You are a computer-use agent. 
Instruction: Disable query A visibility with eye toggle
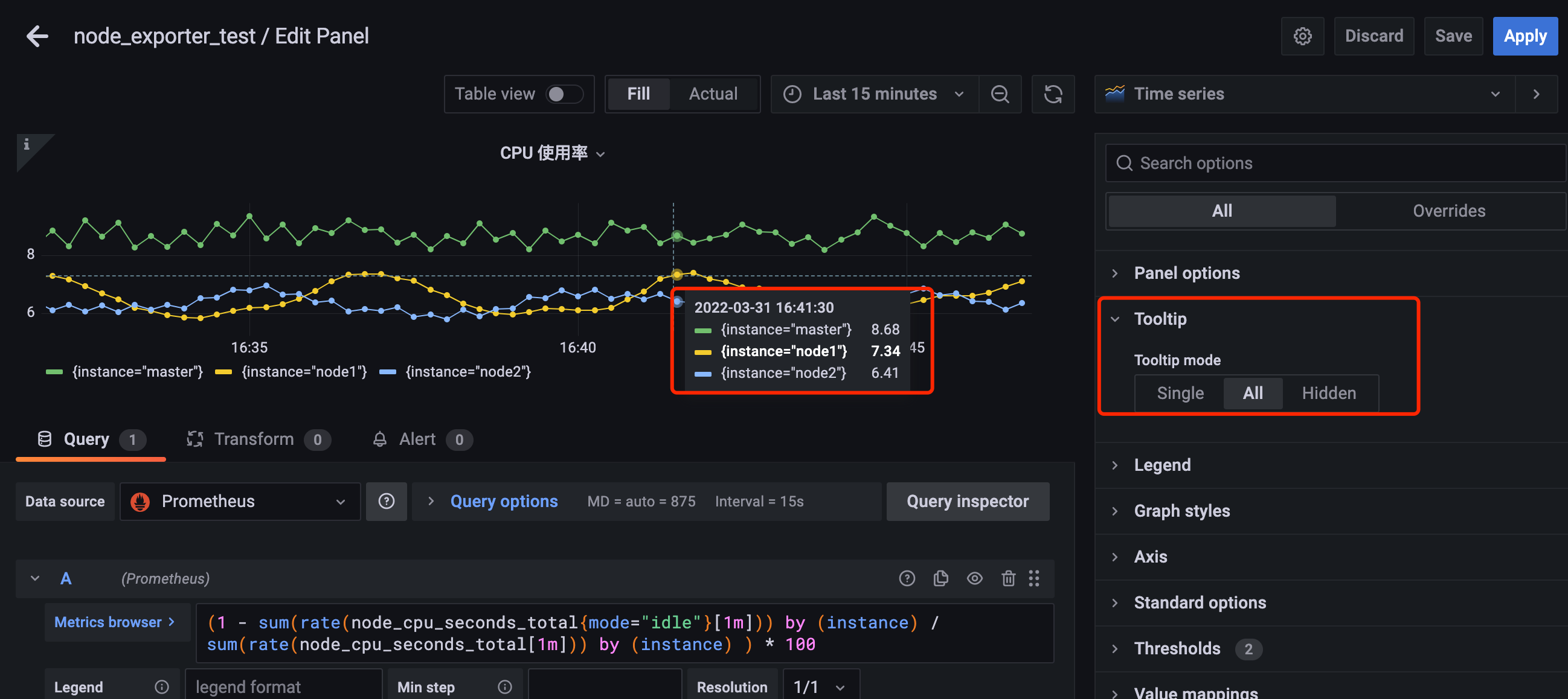(x=974, y=578)
